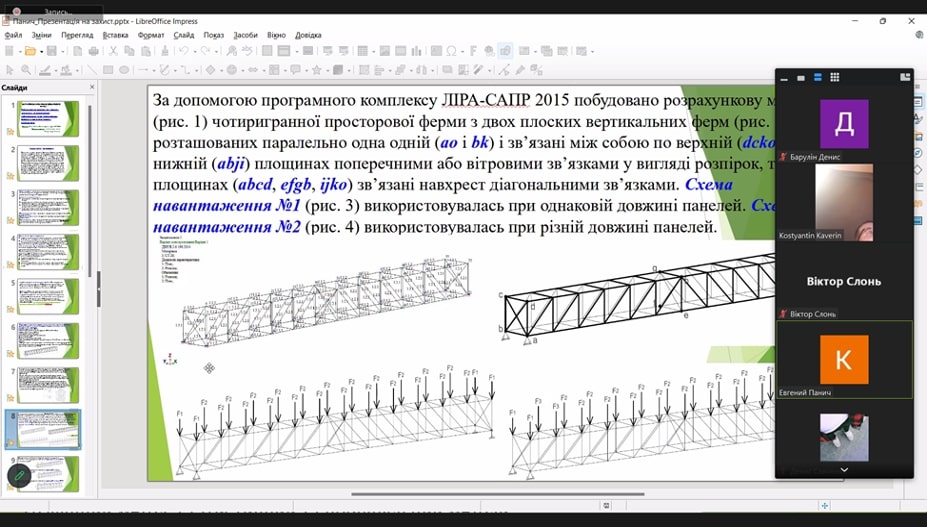
Task: Open Stars and Banners shape tool
Action: (x=317, y=70)
